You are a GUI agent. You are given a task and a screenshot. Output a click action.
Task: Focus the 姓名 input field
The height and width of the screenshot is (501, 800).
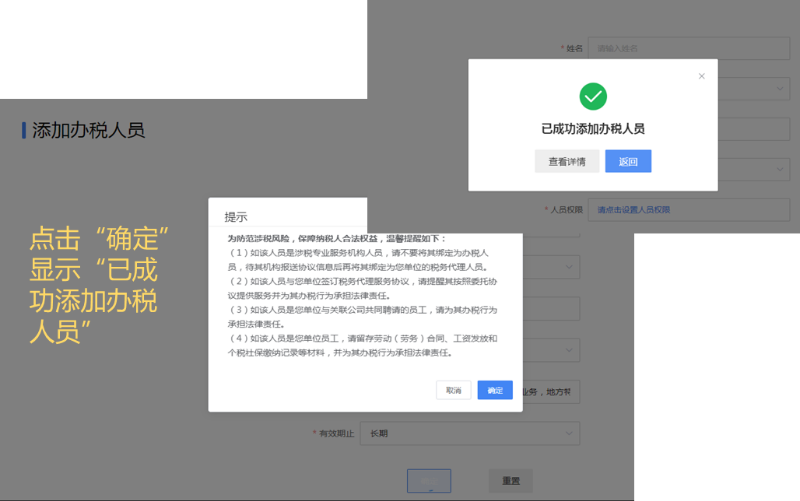(x=680, y=48)
